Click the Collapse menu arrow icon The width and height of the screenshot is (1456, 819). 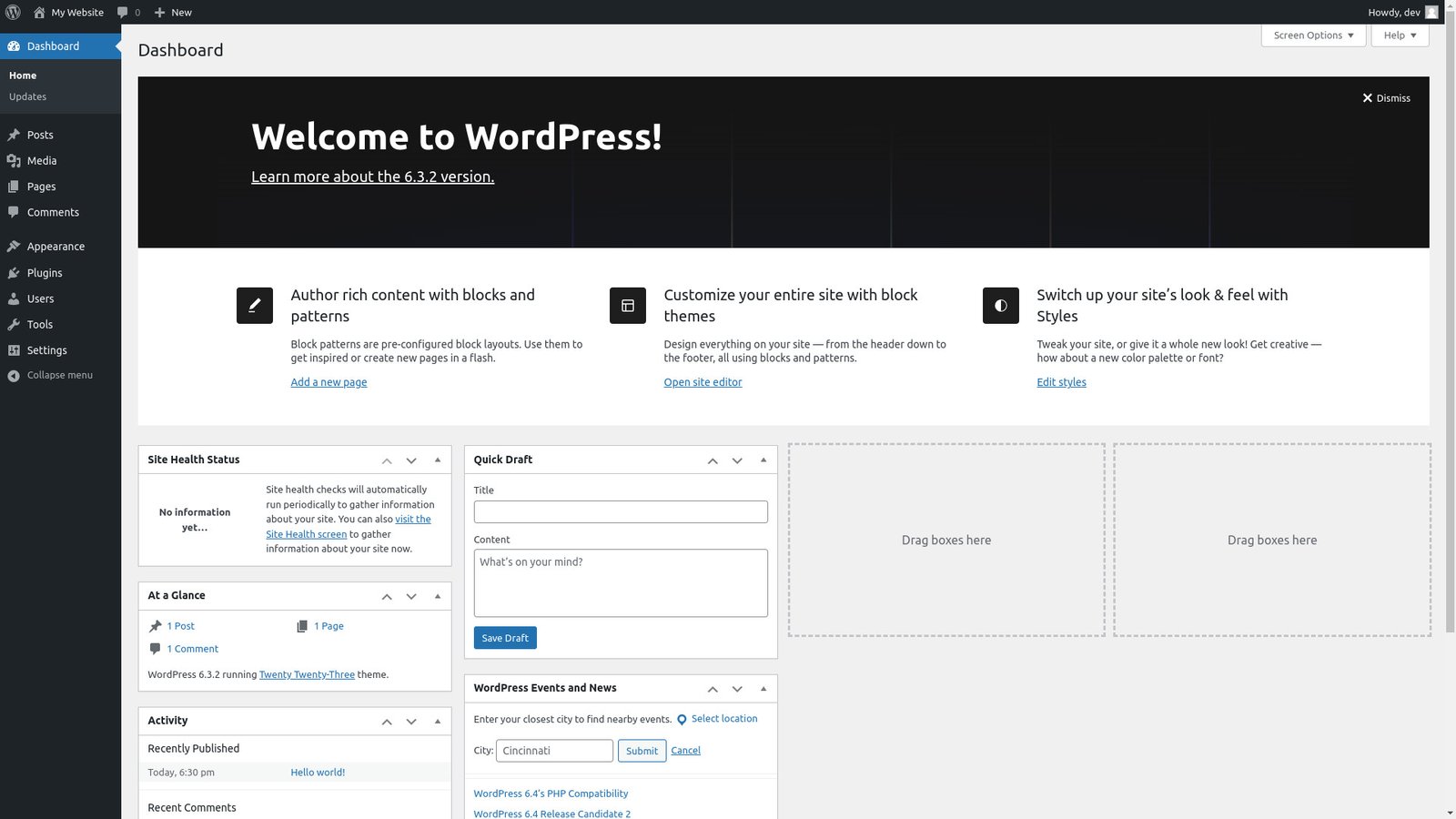pyautogui.click(x=13, y=374)
